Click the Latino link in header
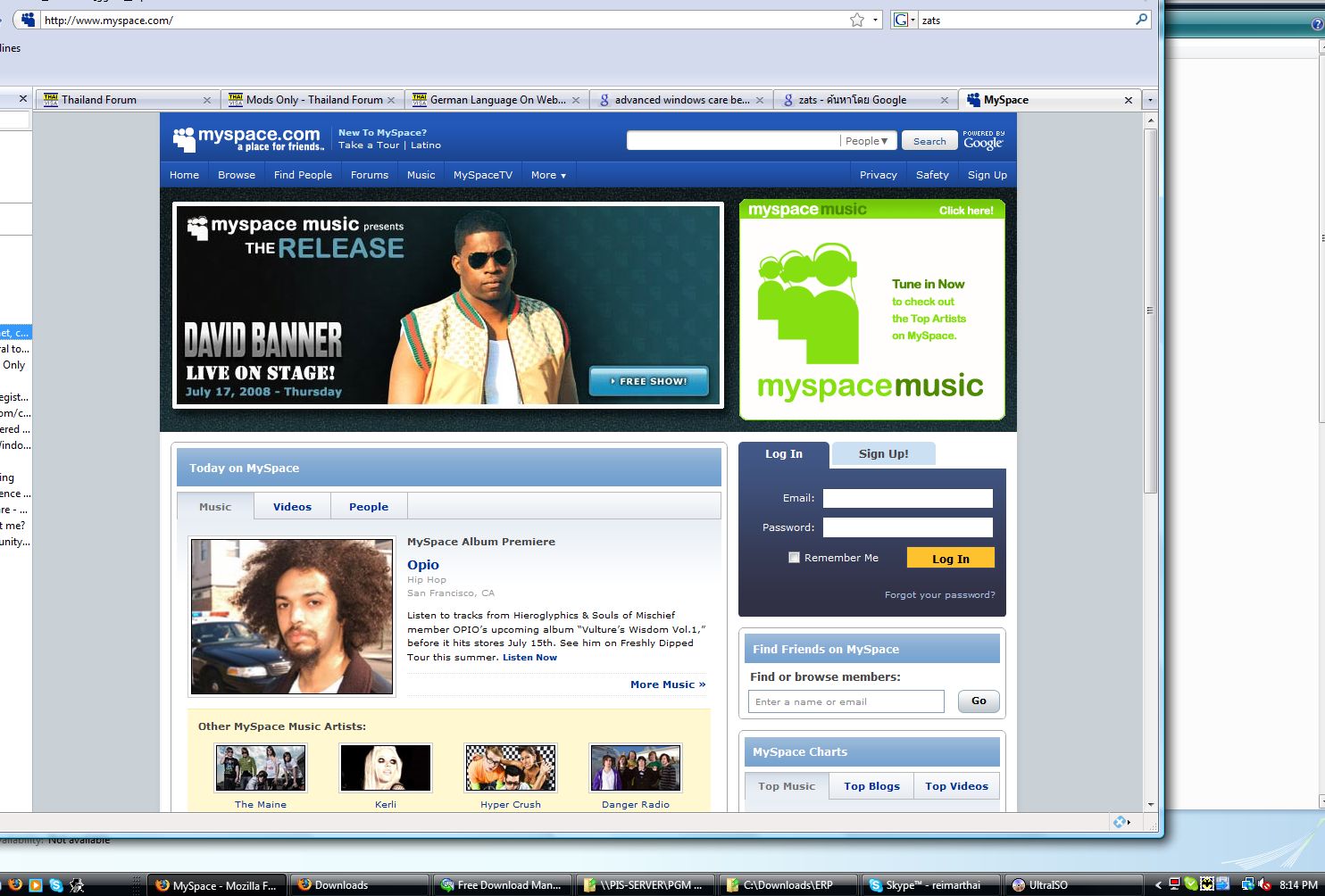1325x896 pixels. 426,145
